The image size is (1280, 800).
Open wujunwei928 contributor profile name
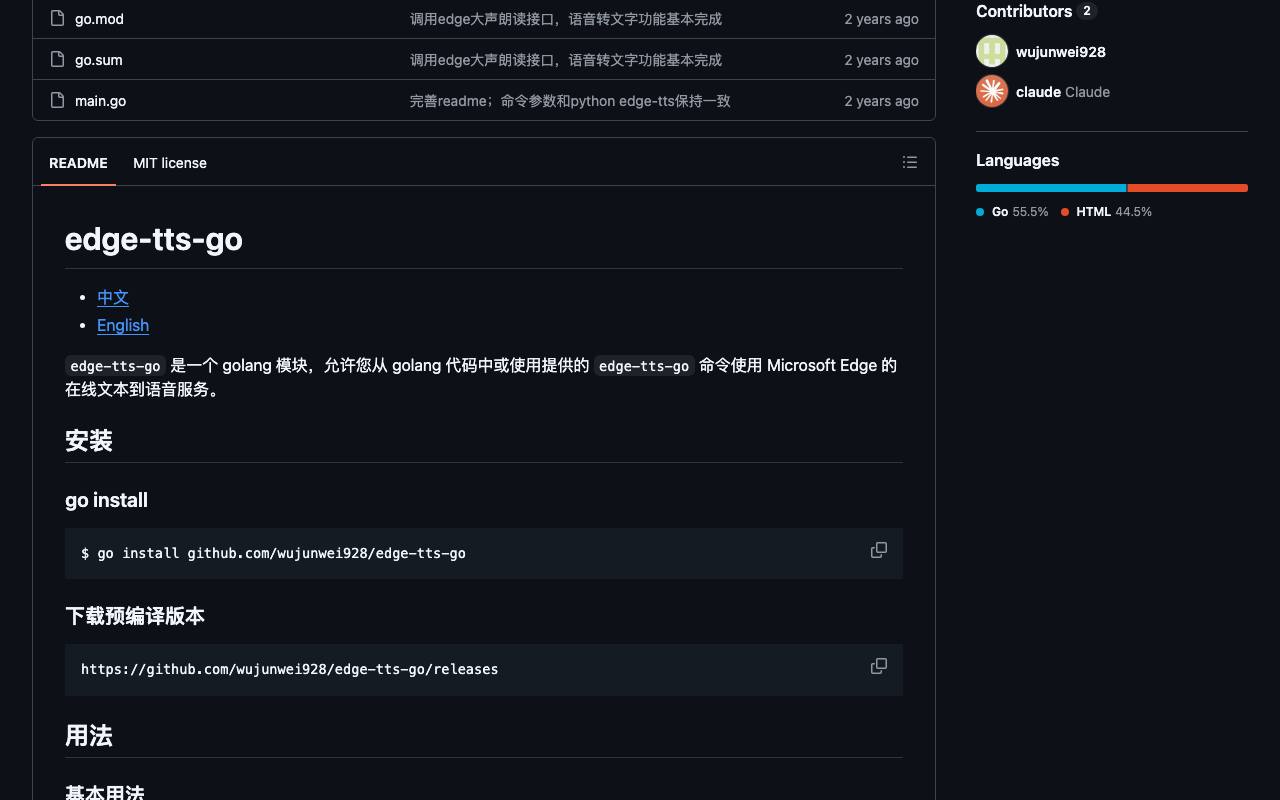(x=1061, y=52)
